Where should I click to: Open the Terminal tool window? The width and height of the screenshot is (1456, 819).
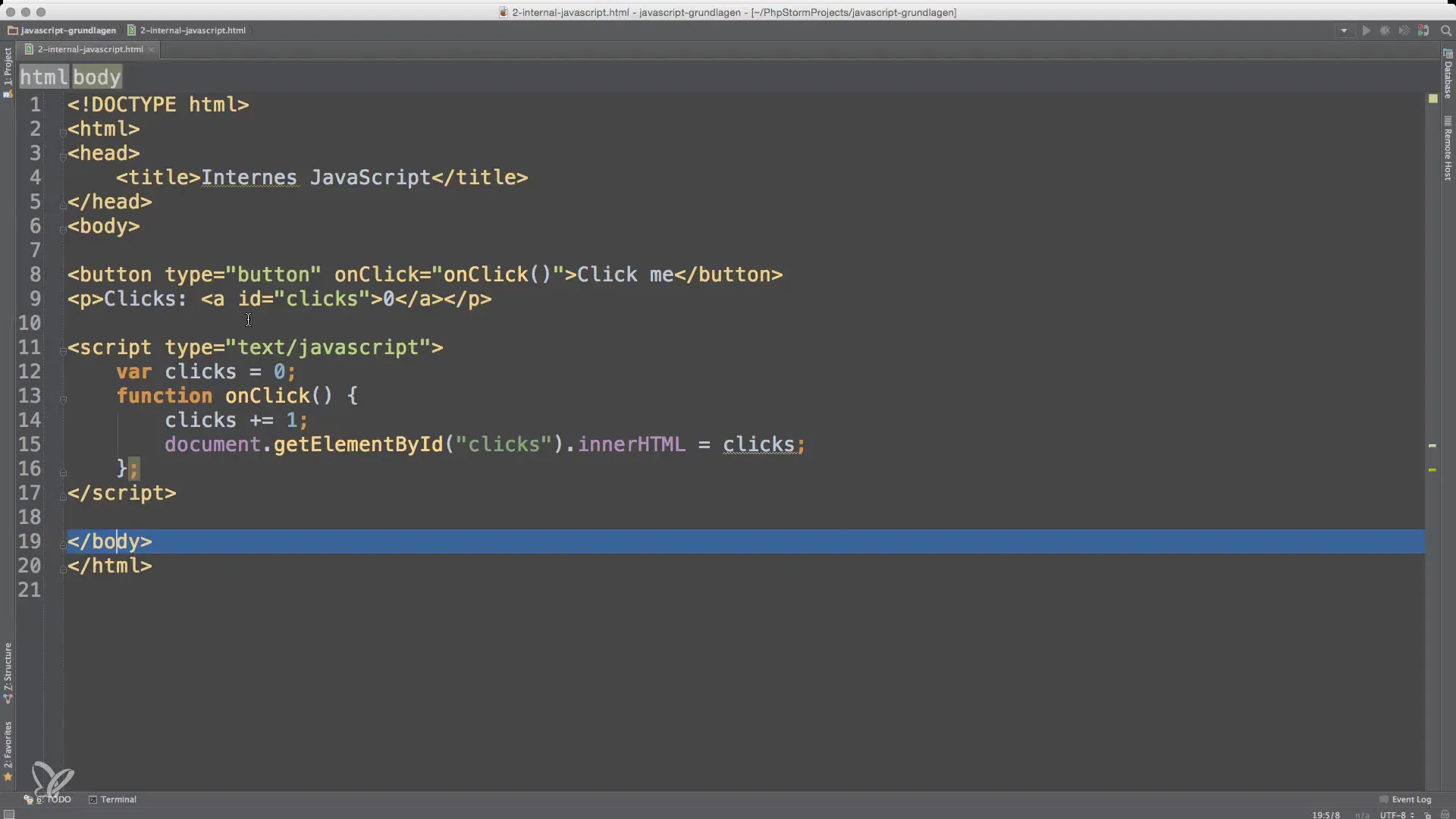pyautogui.click(x=111, y=799)
